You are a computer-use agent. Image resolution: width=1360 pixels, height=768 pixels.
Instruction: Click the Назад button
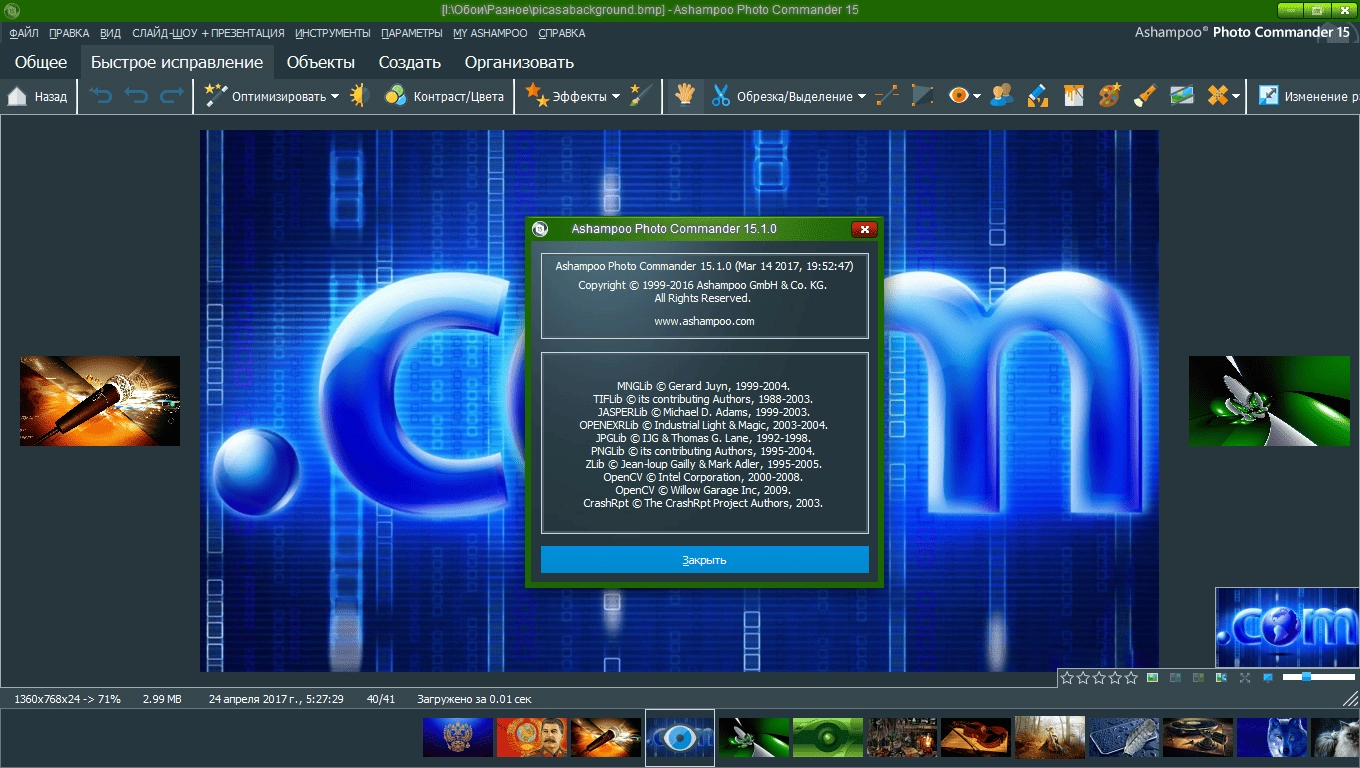(38, 97)
